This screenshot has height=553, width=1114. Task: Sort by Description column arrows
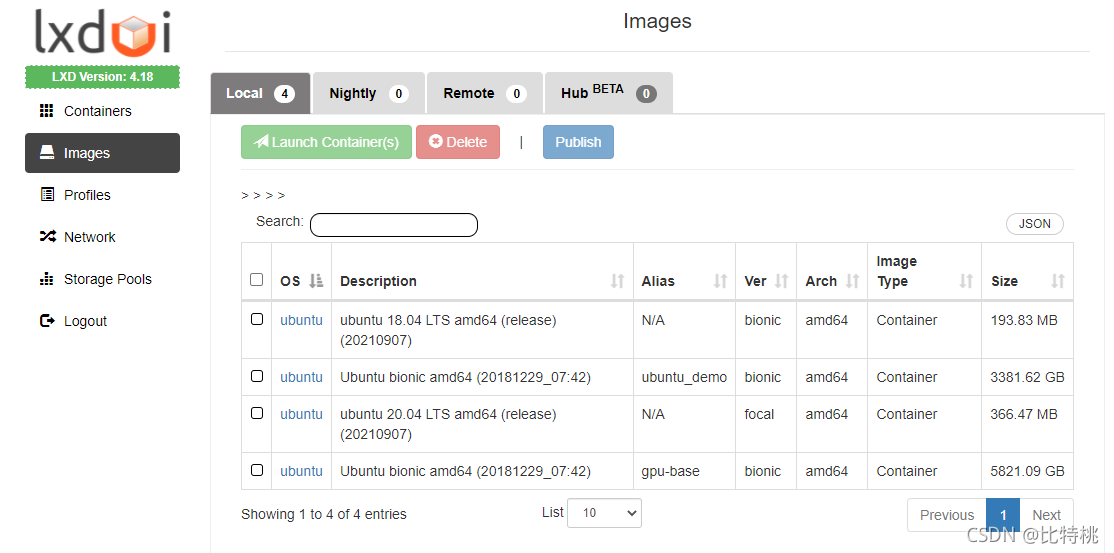617,281
